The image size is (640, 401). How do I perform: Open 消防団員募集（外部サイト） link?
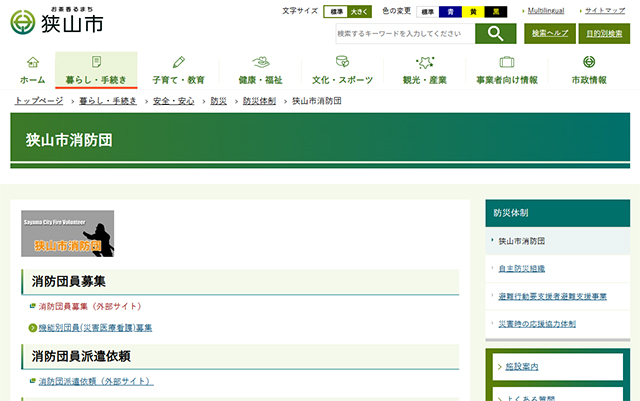pyautogui.click(x=90, y=306)
